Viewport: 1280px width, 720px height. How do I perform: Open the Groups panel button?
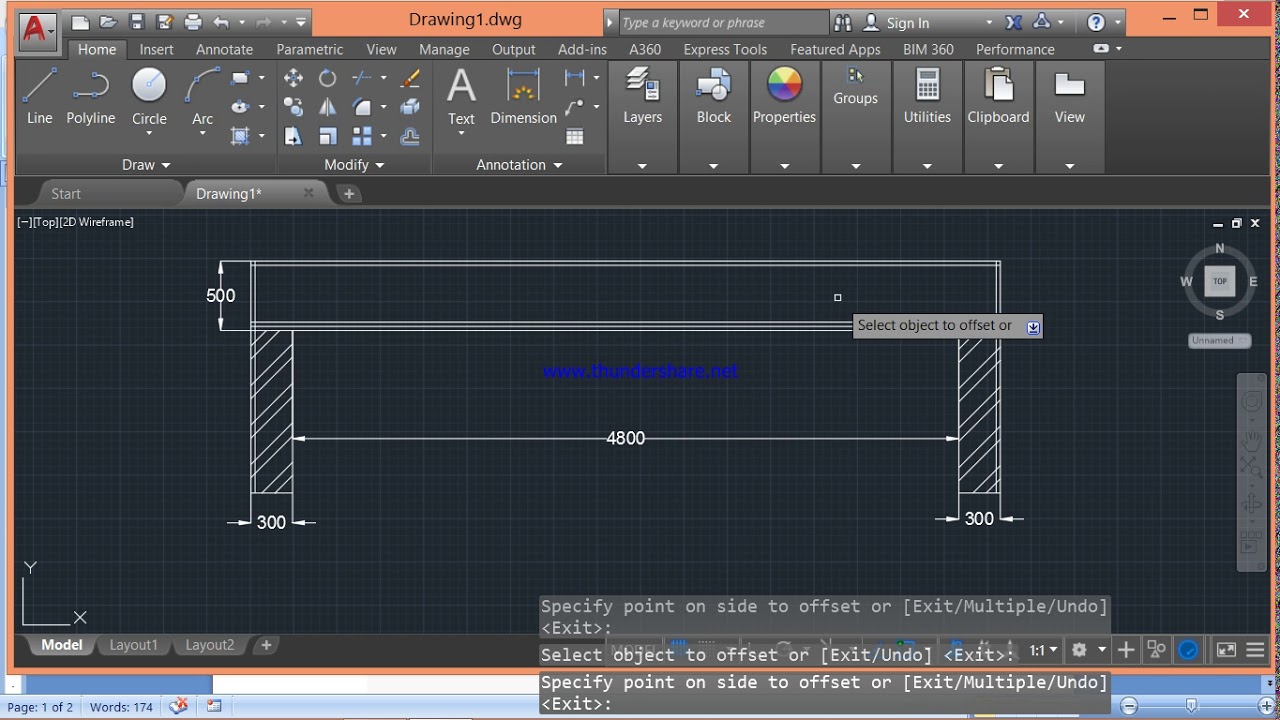click(x=855, y=88)
